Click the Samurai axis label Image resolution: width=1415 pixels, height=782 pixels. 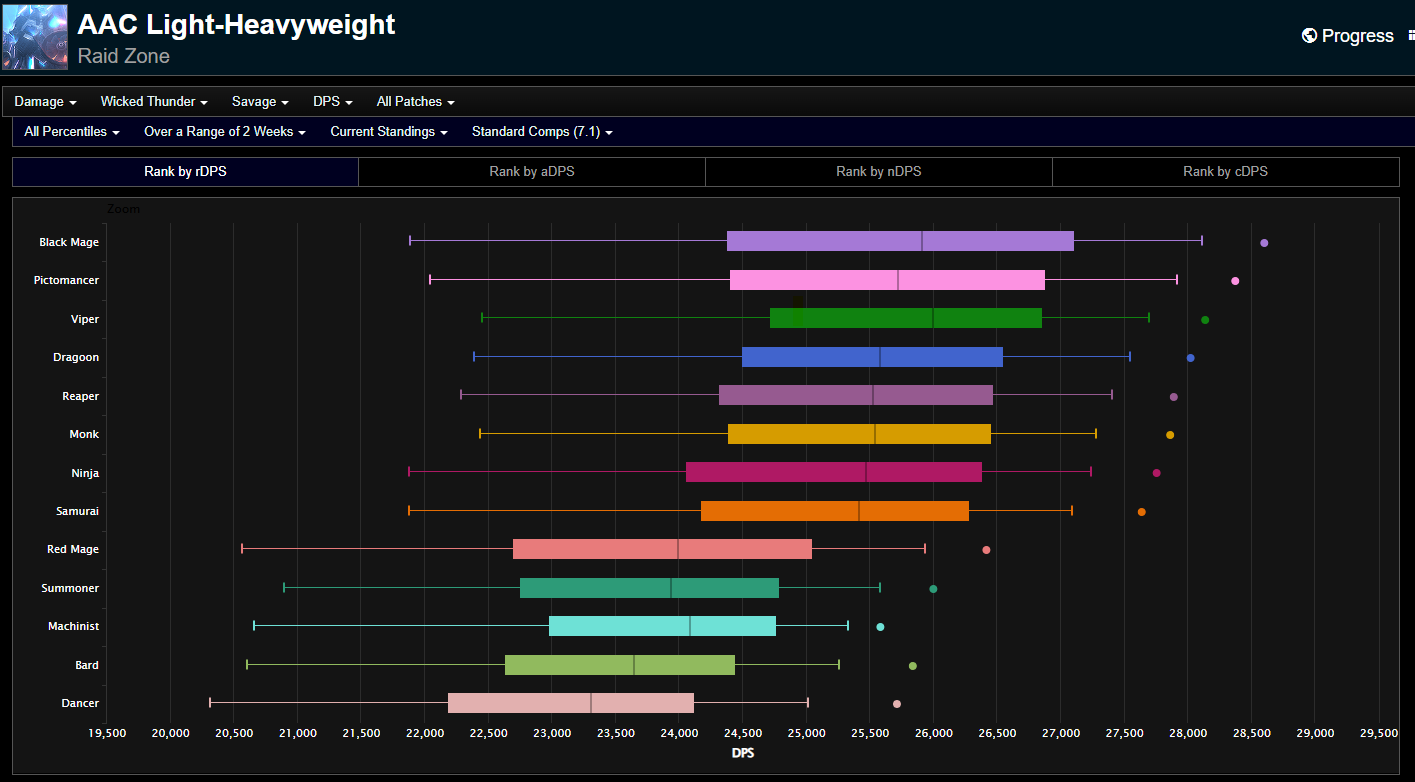pyautogui.click(x=78, y=511)
